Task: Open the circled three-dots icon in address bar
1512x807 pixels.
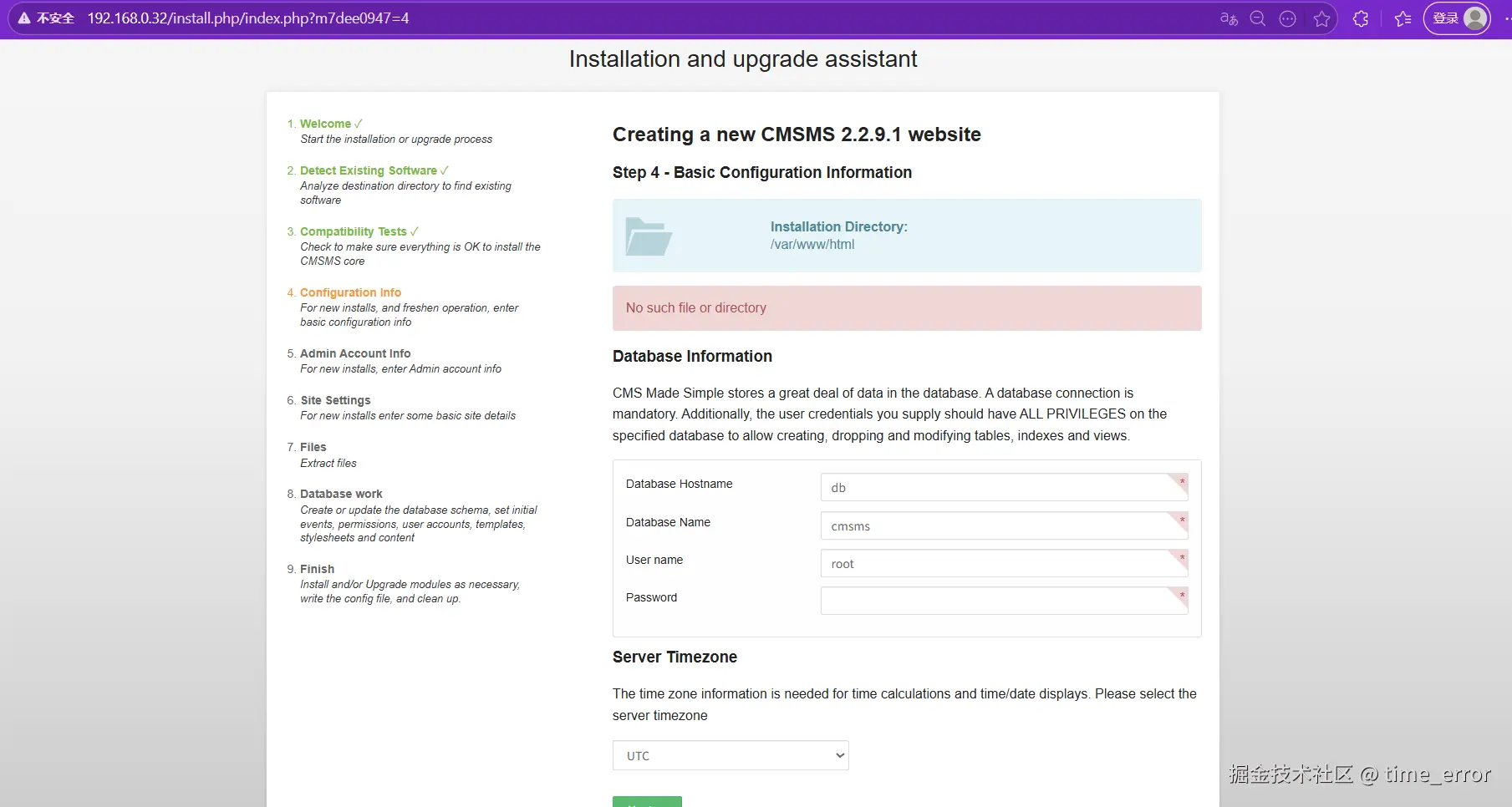Action: (1288, 18)
